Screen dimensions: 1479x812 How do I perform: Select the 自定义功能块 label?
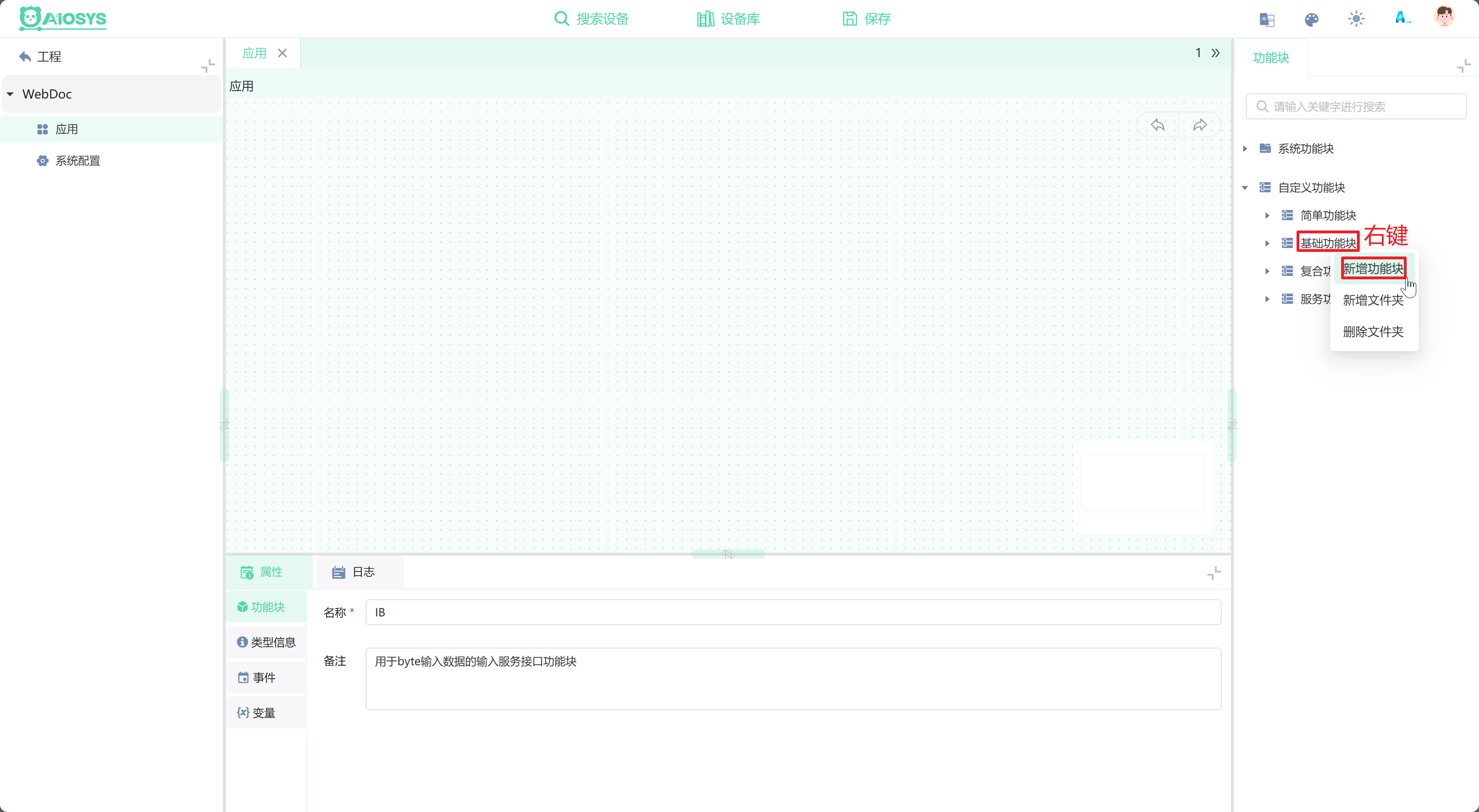point(1311,188)
